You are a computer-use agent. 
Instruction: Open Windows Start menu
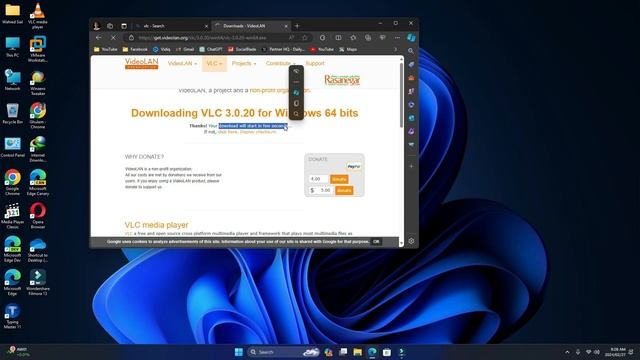pyautogui.click(x=239, y=352)
